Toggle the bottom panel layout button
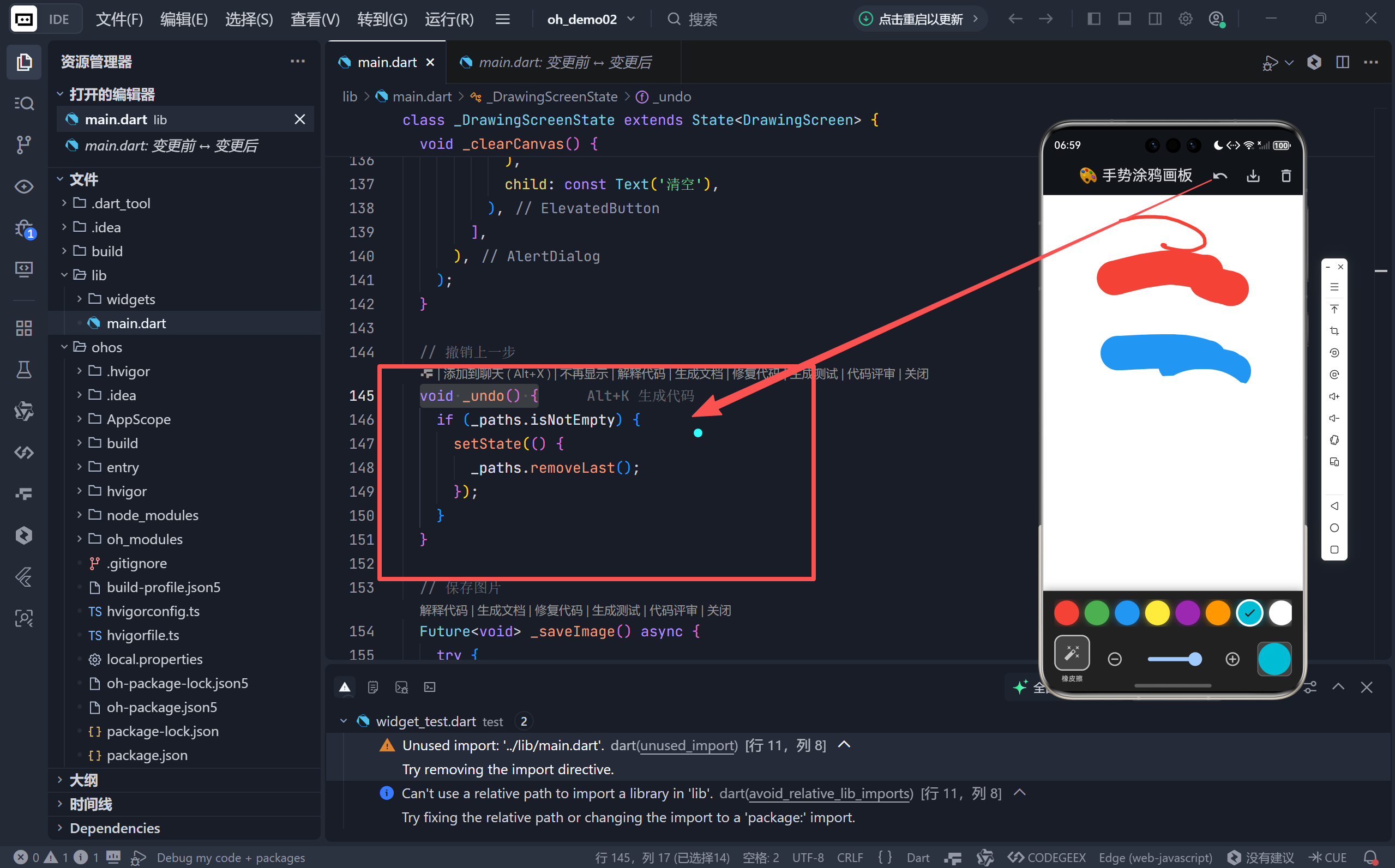This screenshot has height=868, width=1395. (1124, 19)
